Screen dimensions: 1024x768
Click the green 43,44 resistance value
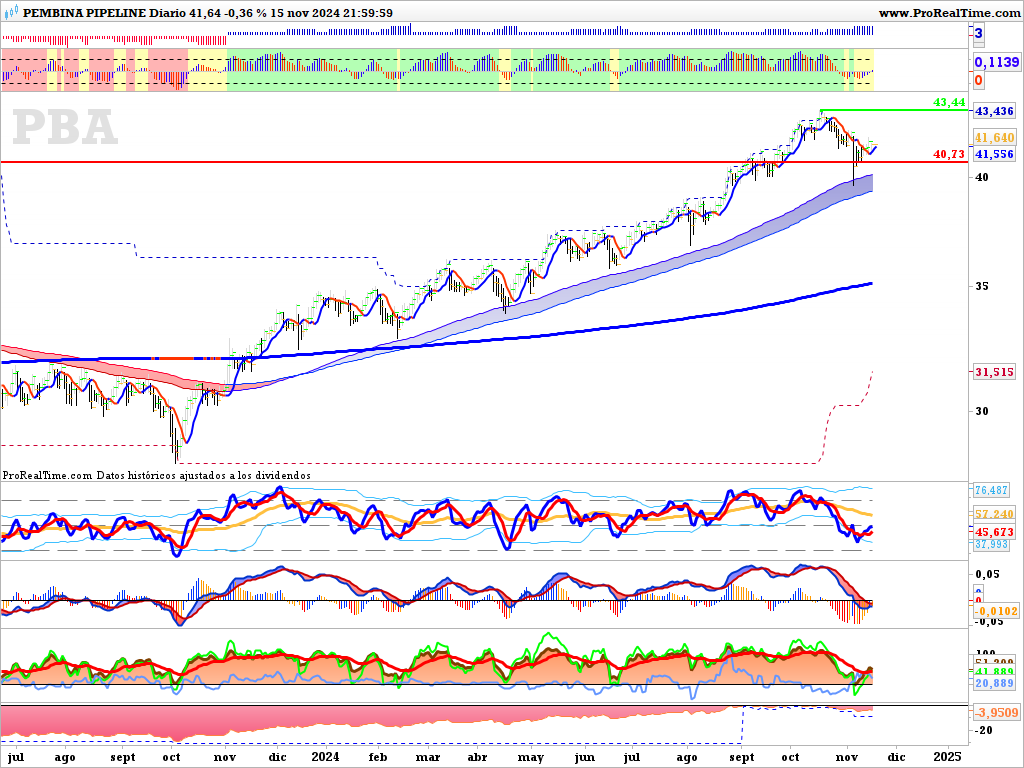tap(949, 102)
